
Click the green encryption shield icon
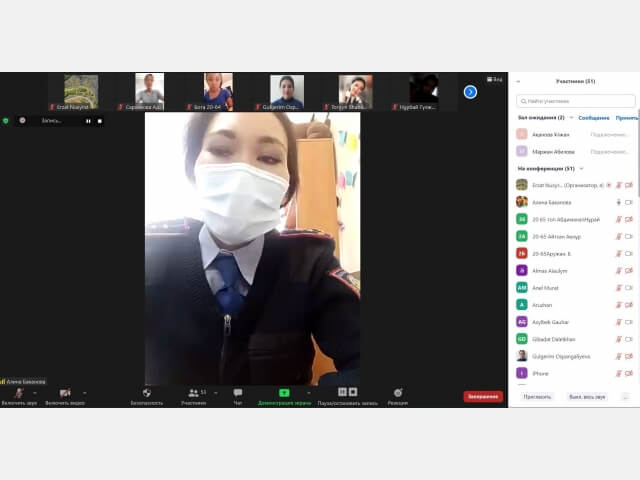(6, 121)
